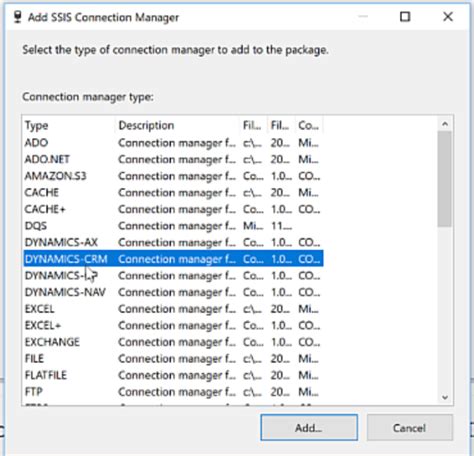
Task: Click the vertical scrollbar thumb
Action: click(x=445, y=179)
